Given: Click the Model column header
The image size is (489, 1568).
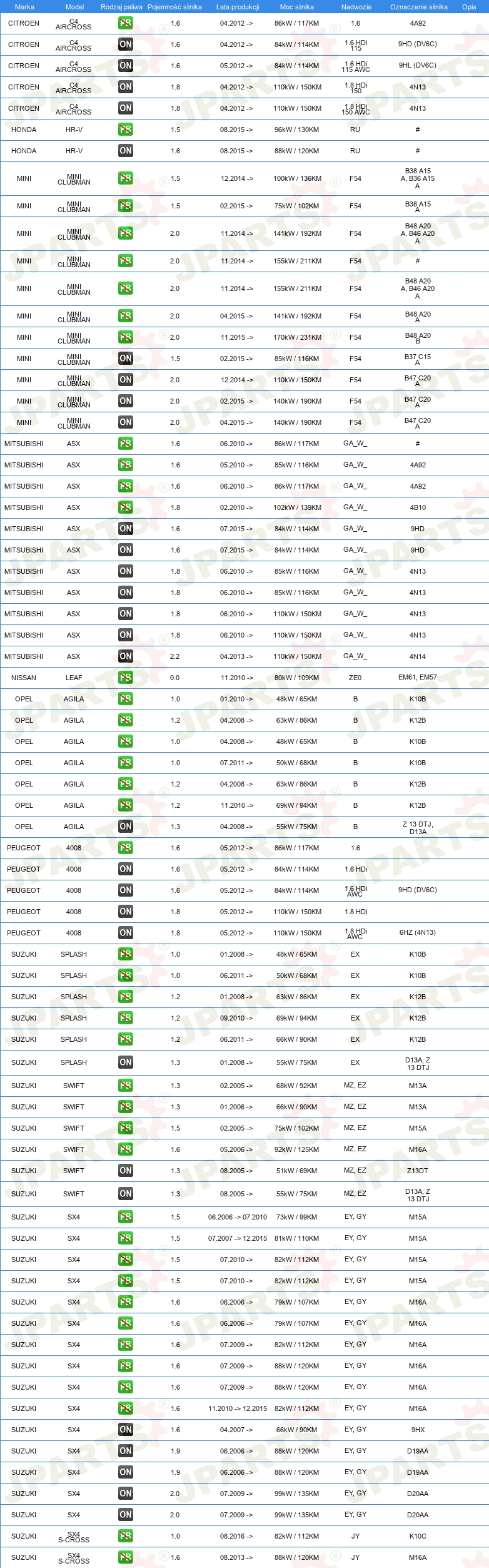Looking at the screenshot, I should [74, 7].
